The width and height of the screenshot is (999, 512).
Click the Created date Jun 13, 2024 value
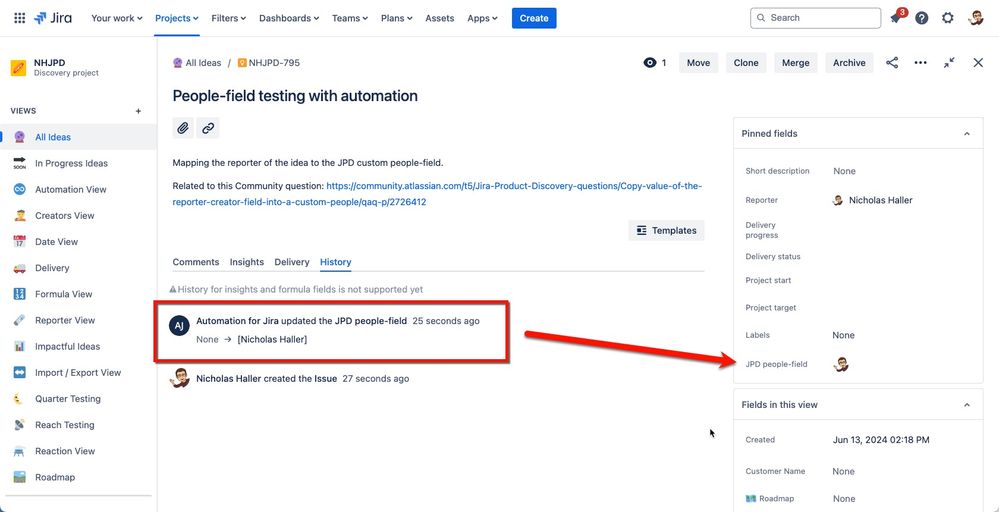(x=880, y=439)
